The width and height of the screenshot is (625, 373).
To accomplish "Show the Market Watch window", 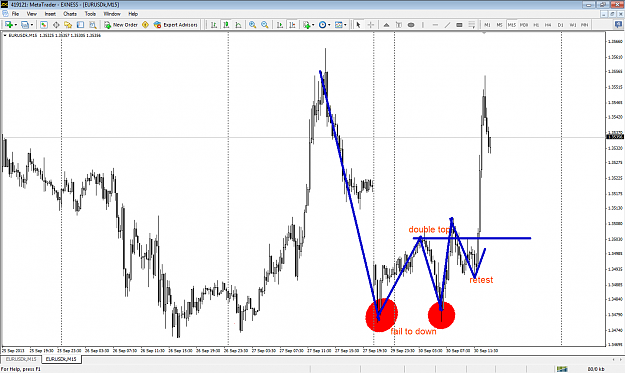I will [43, 25].
